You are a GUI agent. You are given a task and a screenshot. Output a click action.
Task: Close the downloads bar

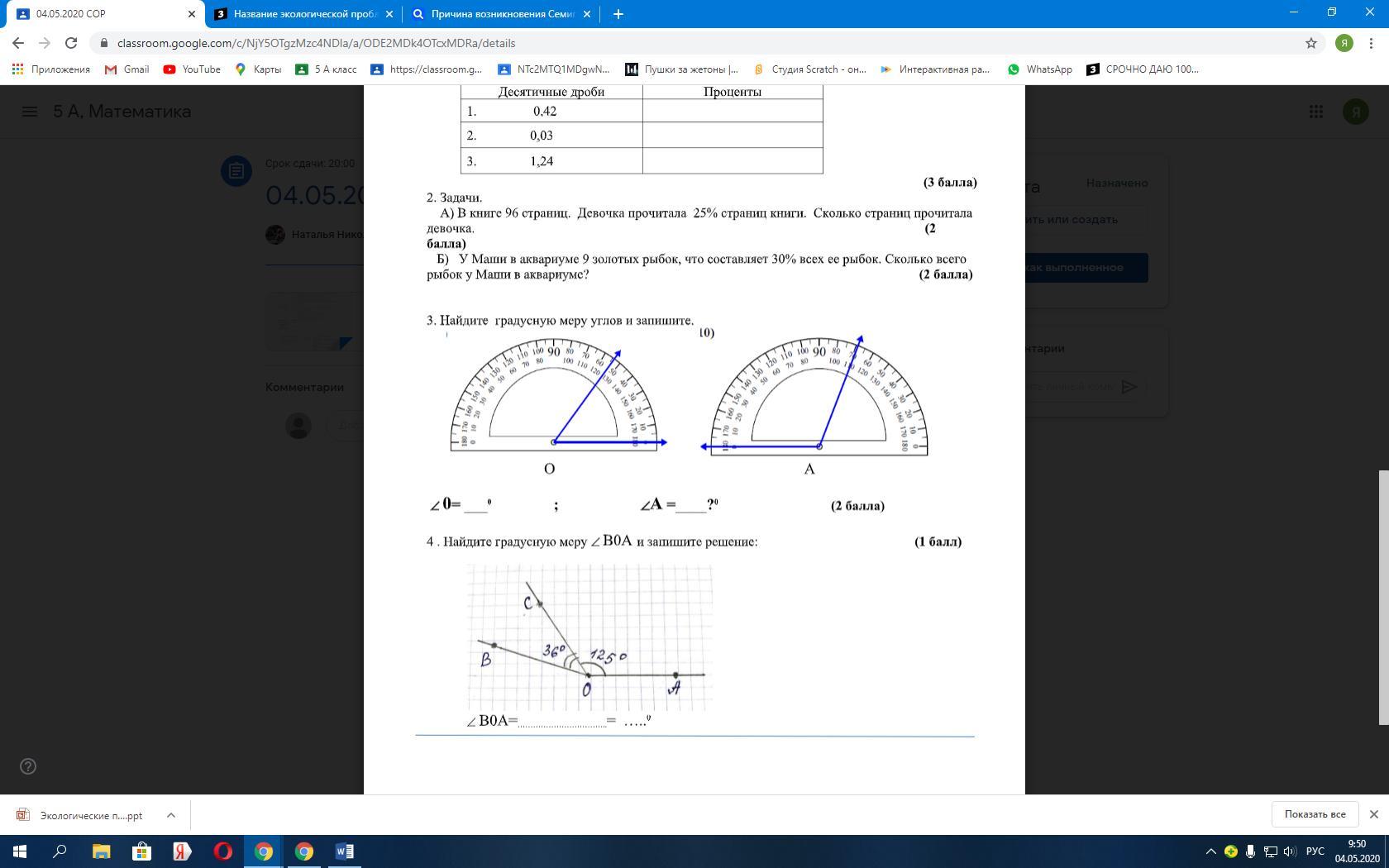1374,814
